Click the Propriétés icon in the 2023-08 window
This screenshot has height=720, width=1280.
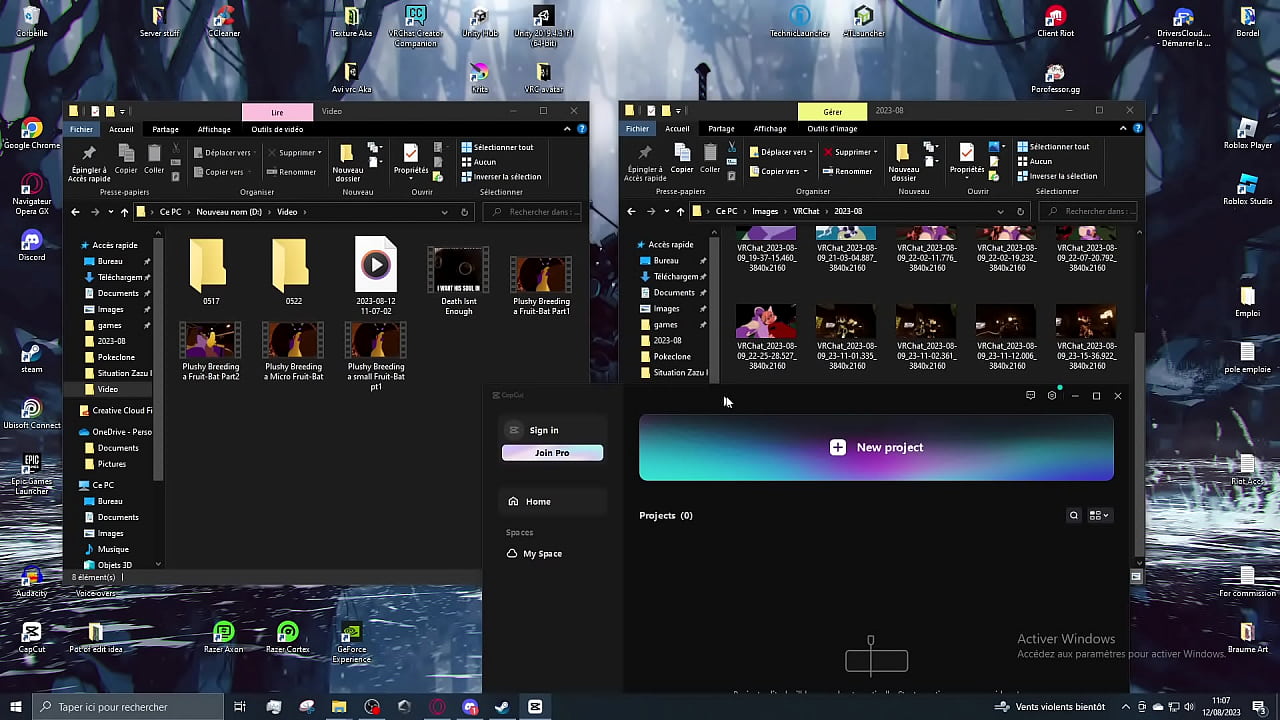tap(966, 158)
